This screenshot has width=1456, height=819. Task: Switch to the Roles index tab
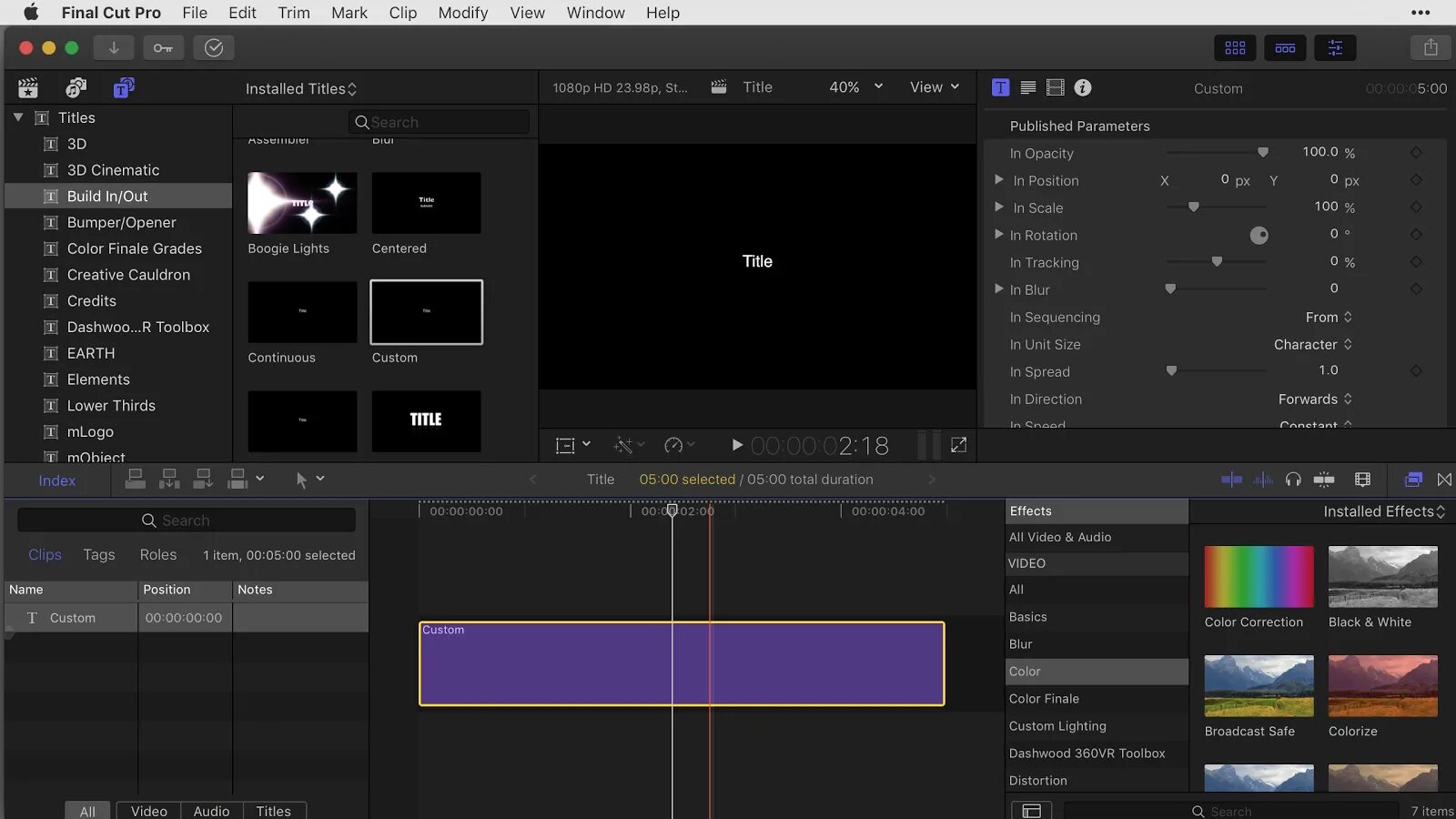[x=158, y=554]
